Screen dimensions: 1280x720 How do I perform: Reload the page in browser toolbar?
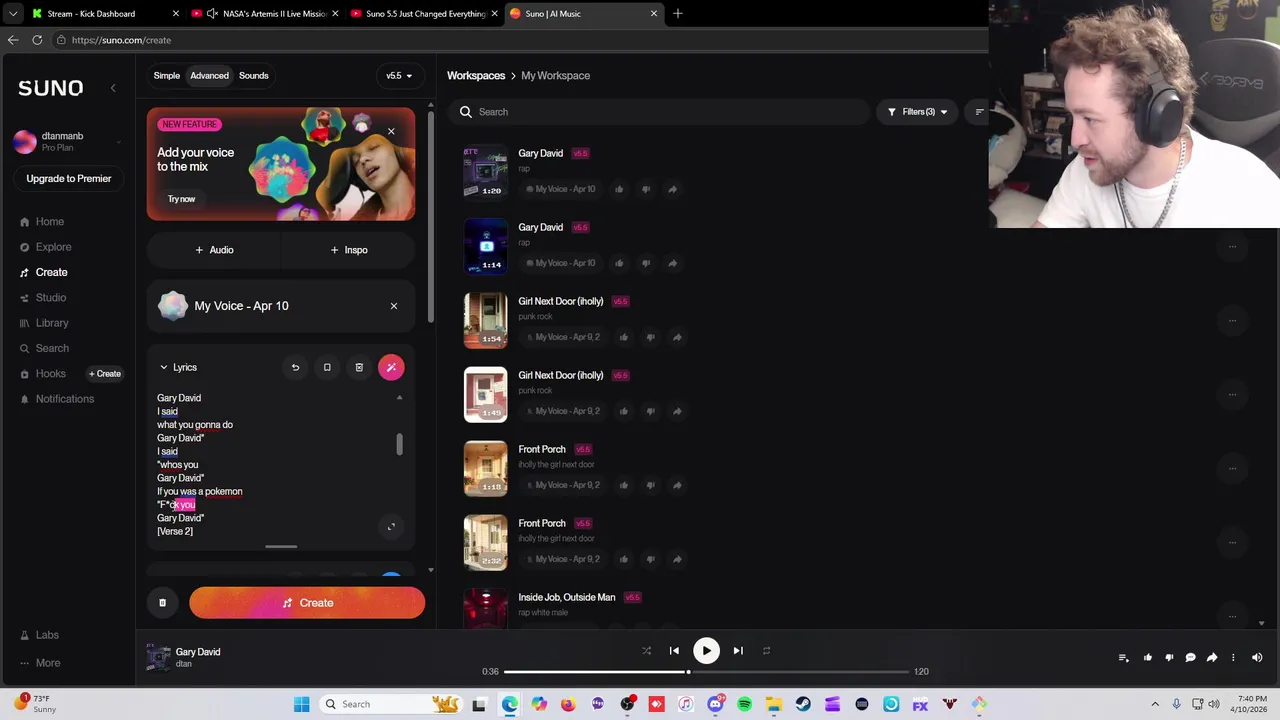[37, 40]
